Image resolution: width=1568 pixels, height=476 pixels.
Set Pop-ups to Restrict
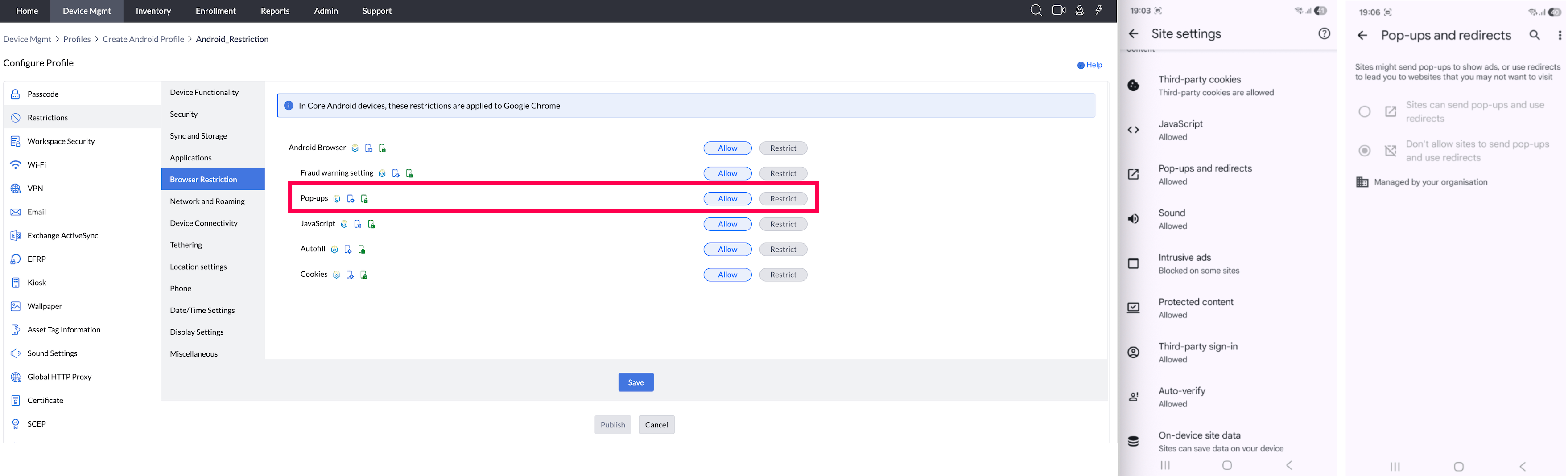[x=783, y=199]
